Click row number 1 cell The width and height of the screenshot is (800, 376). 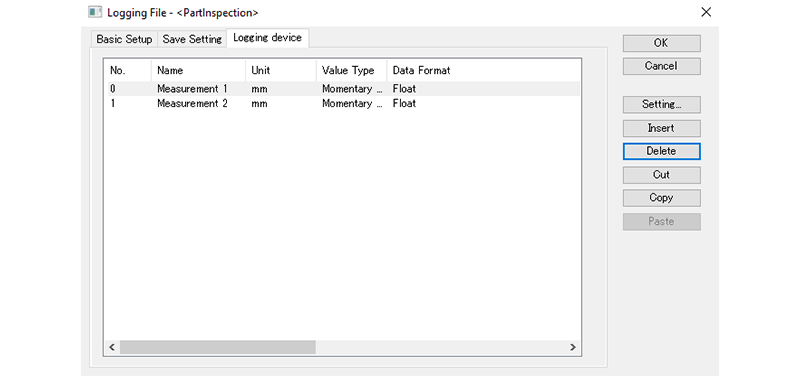pyautogui.click(x=113, y=104)
